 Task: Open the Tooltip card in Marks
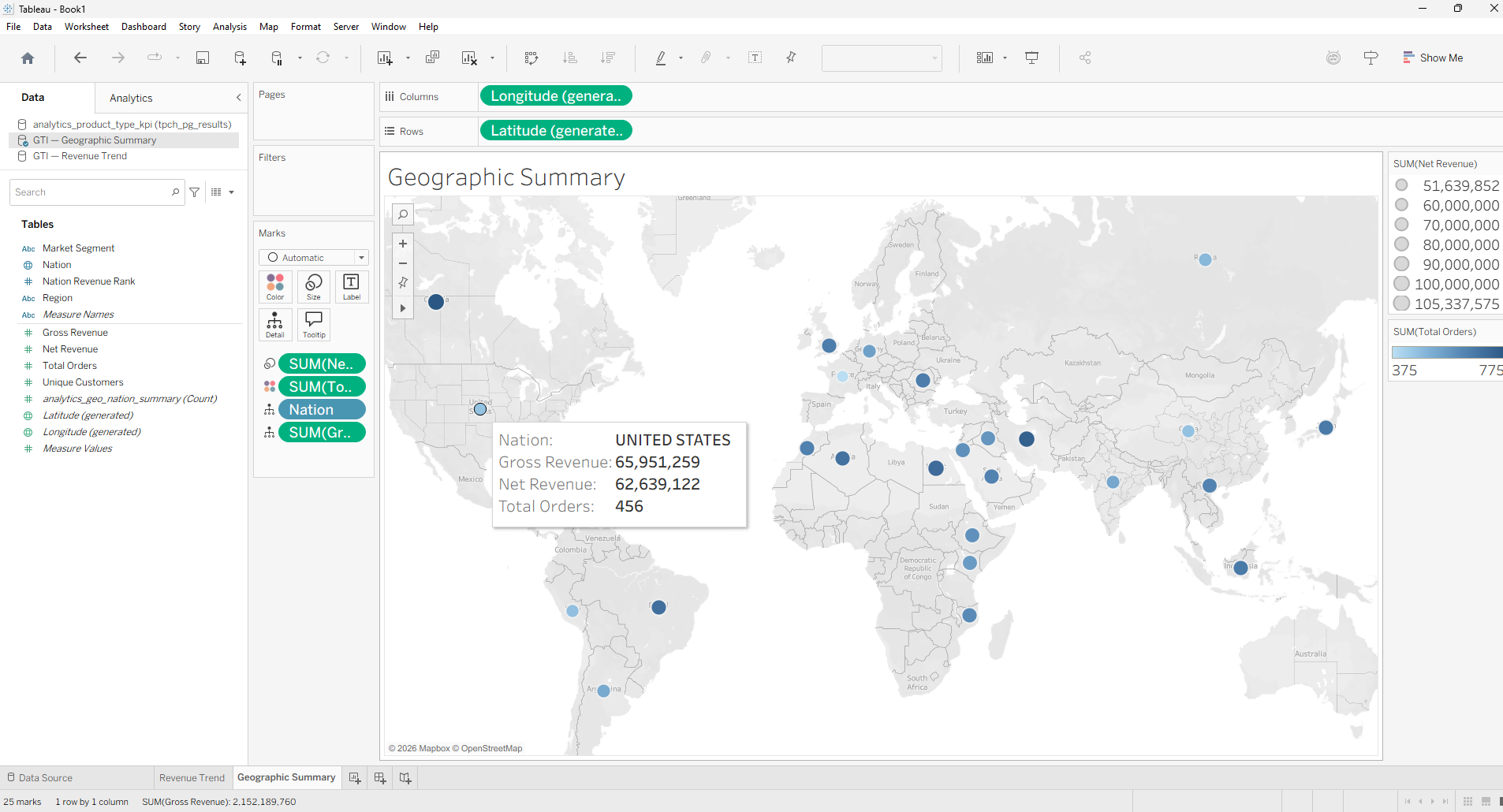coord(314,324)
